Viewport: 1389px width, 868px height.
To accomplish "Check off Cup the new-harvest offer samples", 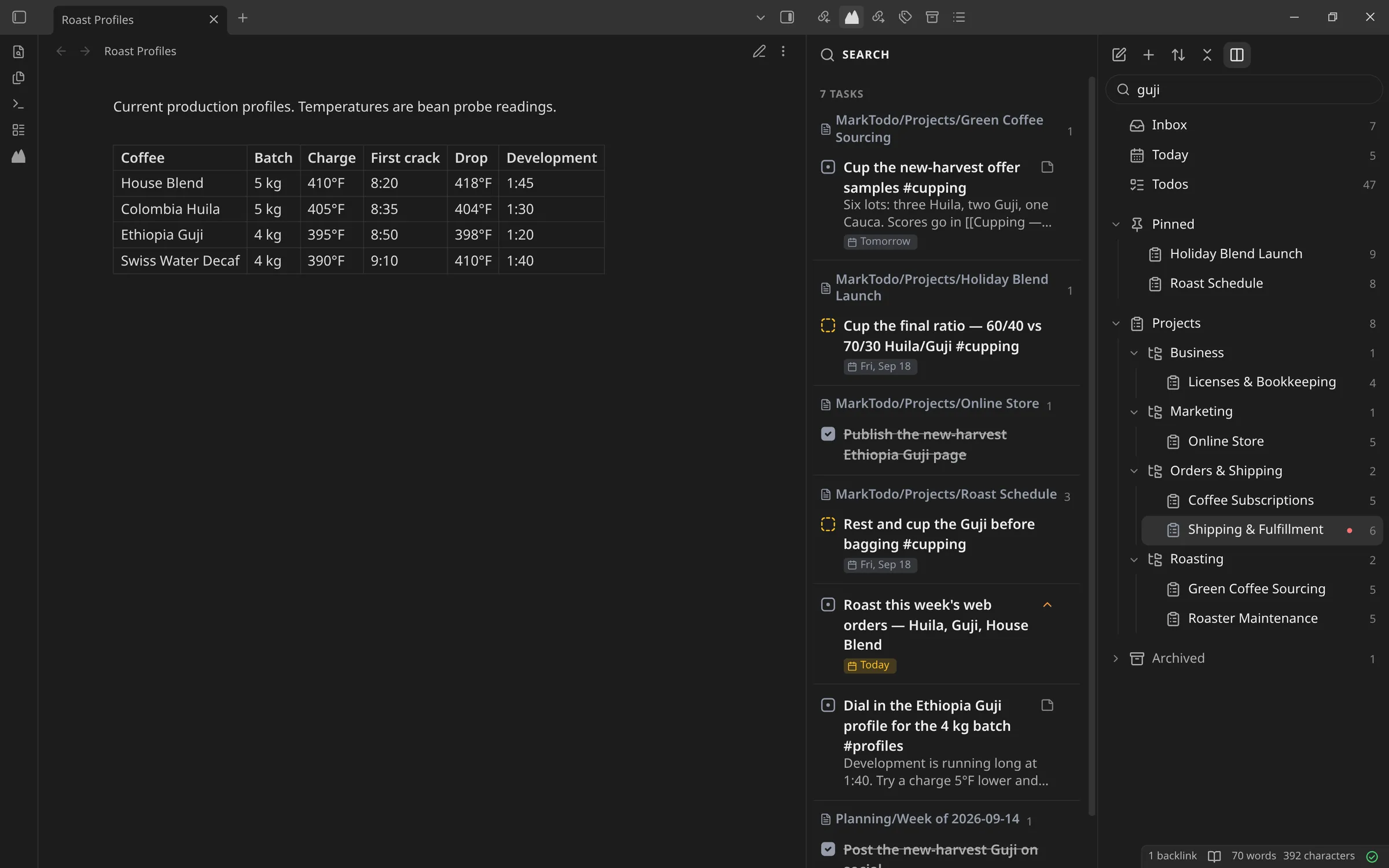I will [x=828, y=167].
